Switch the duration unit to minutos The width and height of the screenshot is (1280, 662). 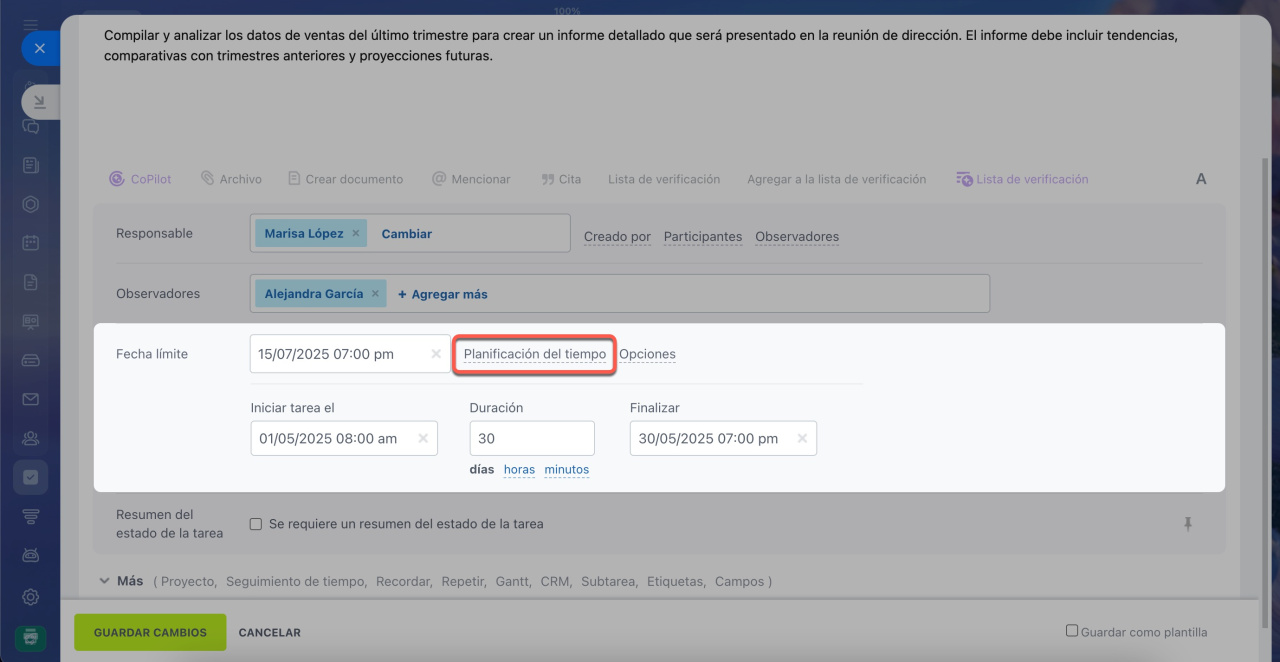(x=567, y=470)
